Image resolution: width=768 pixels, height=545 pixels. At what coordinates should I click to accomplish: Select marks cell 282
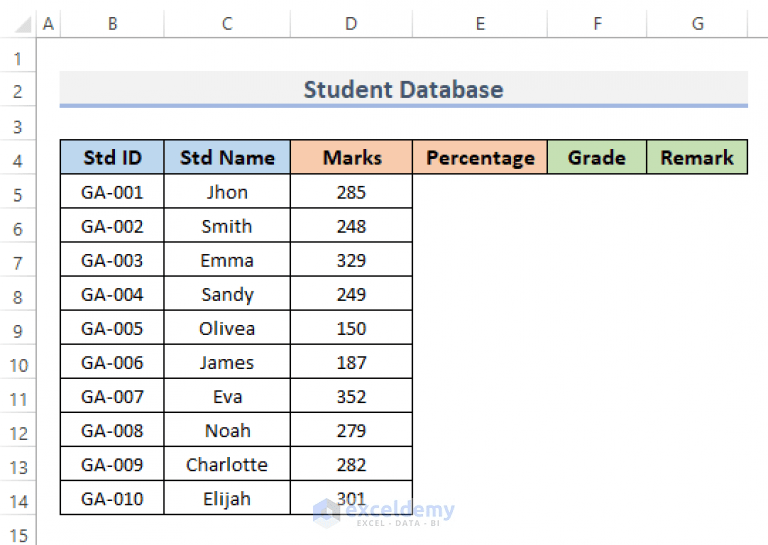click(x=351, y=464)
